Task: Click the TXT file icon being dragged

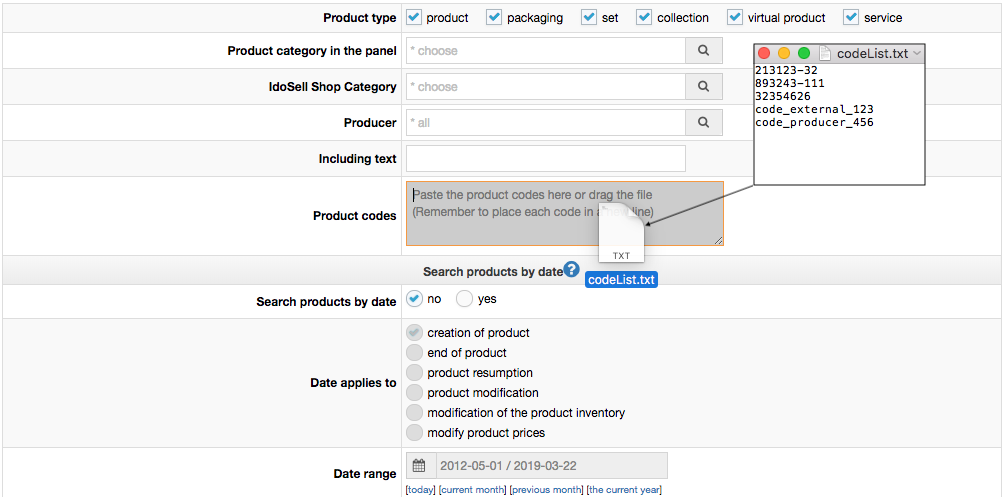Action: click(621, 233)
